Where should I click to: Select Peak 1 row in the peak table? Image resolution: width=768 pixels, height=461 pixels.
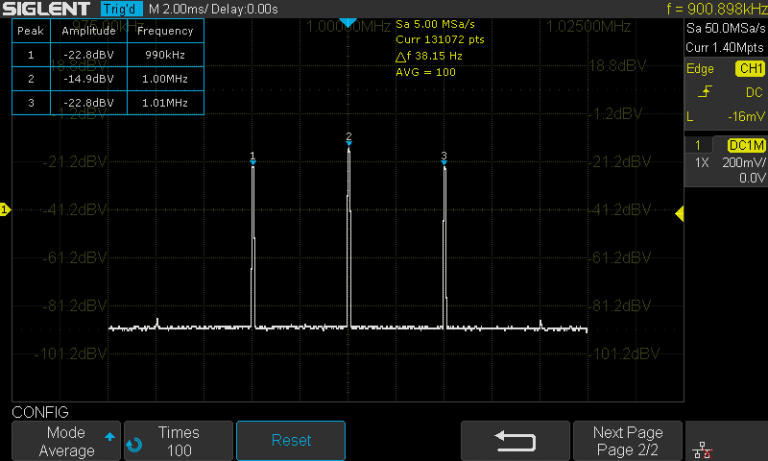click(x=107, y=57)
